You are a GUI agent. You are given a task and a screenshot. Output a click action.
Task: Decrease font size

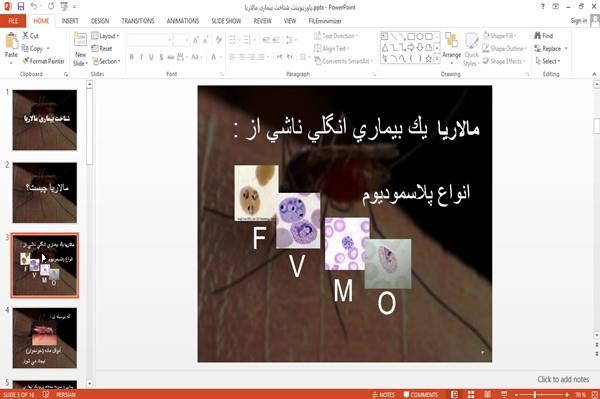coord(206,40)
